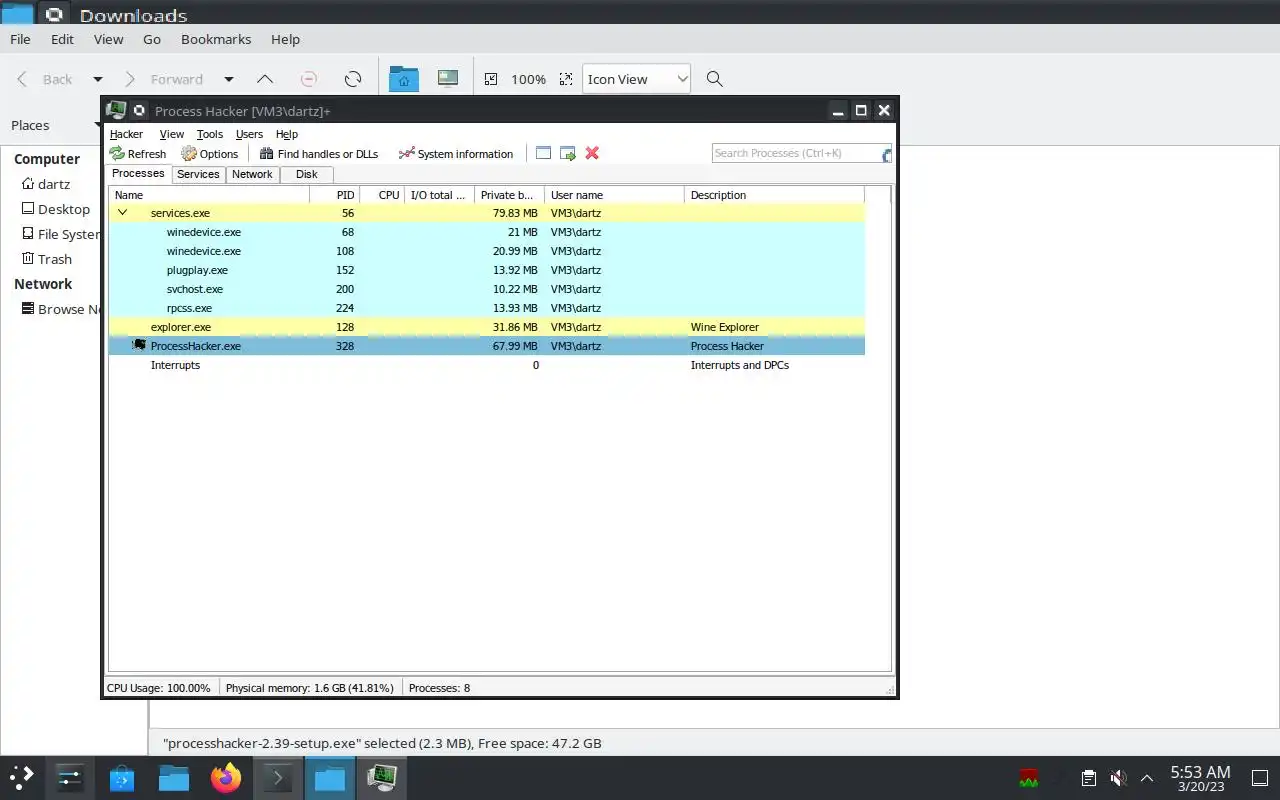The height and width of the screenshot is (800, 1280).
Task: Click the reload icon in the file manager toolbar
Action: click(352, 79)
